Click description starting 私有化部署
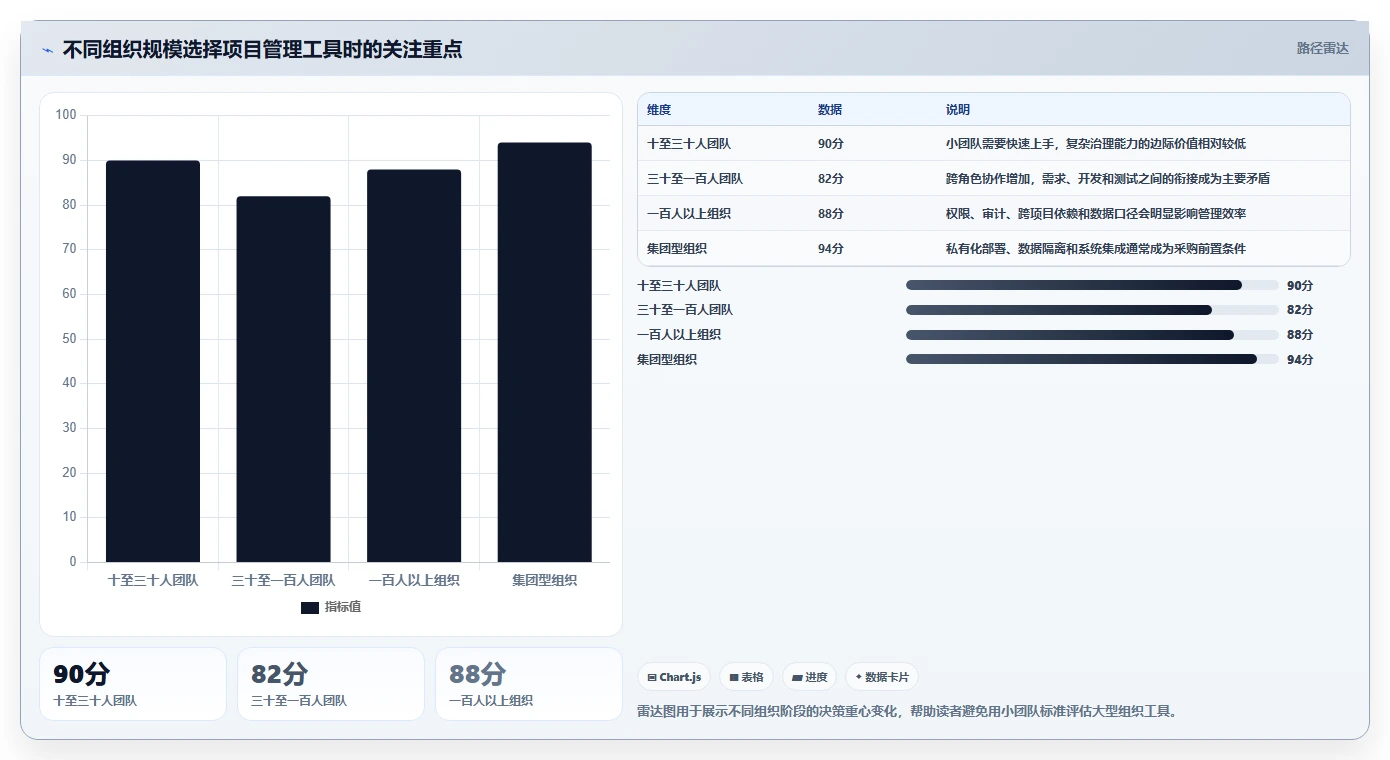This screenshot has height=760, width=1390. pyautogui.click(x=1096, y=249)
